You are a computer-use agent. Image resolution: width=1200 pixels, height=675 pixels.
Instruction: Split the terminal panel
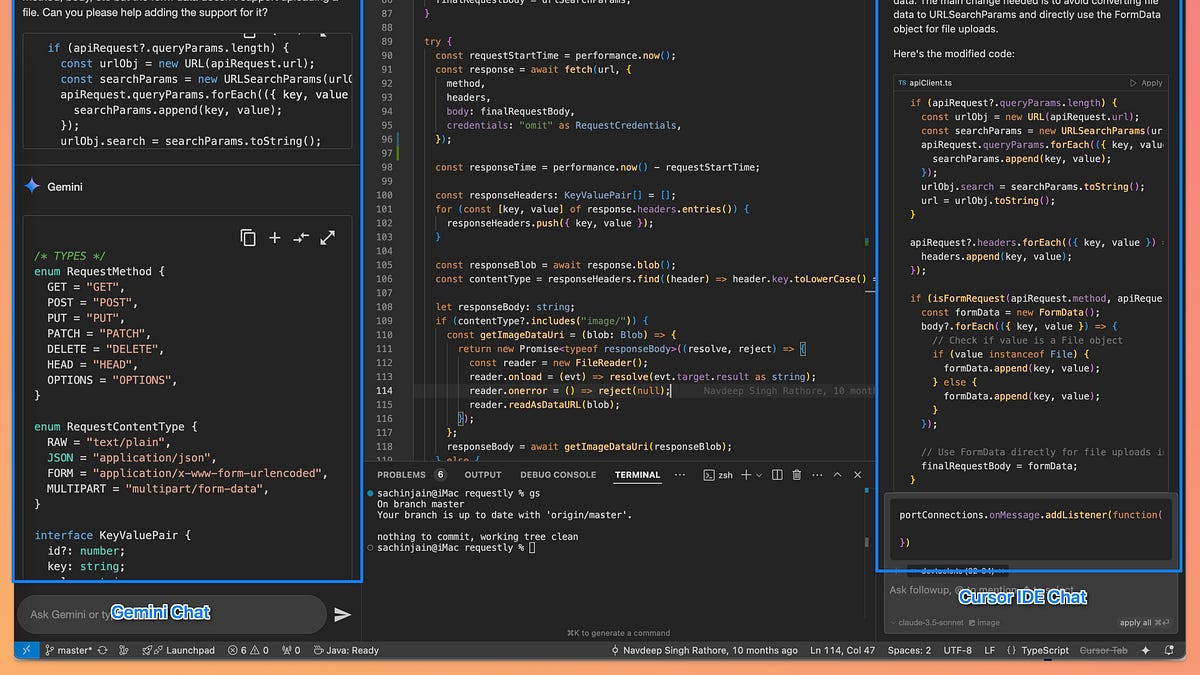tap(776, 475)
